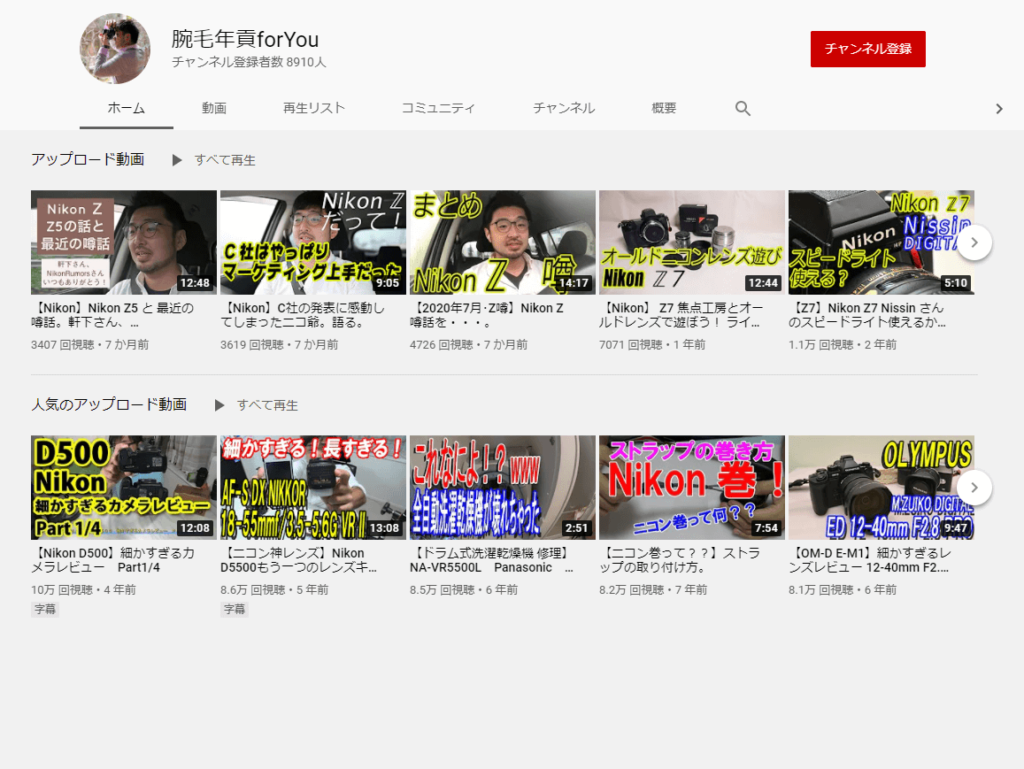Click title 【Nikon D500】細かすぎるカメラレビュー
The width and height of the screenshot is (1024, 769).
tap(112, 560)
